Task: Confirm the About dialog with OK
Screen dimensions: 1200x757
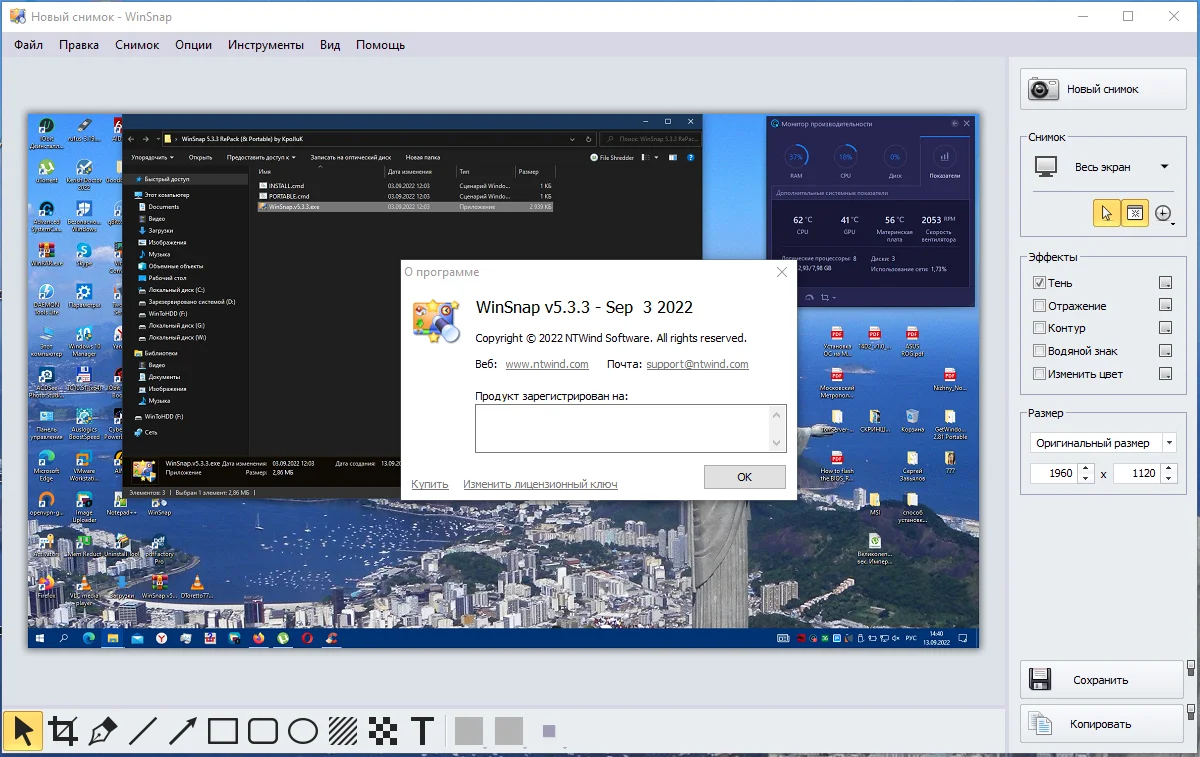Action: [745, 477]
